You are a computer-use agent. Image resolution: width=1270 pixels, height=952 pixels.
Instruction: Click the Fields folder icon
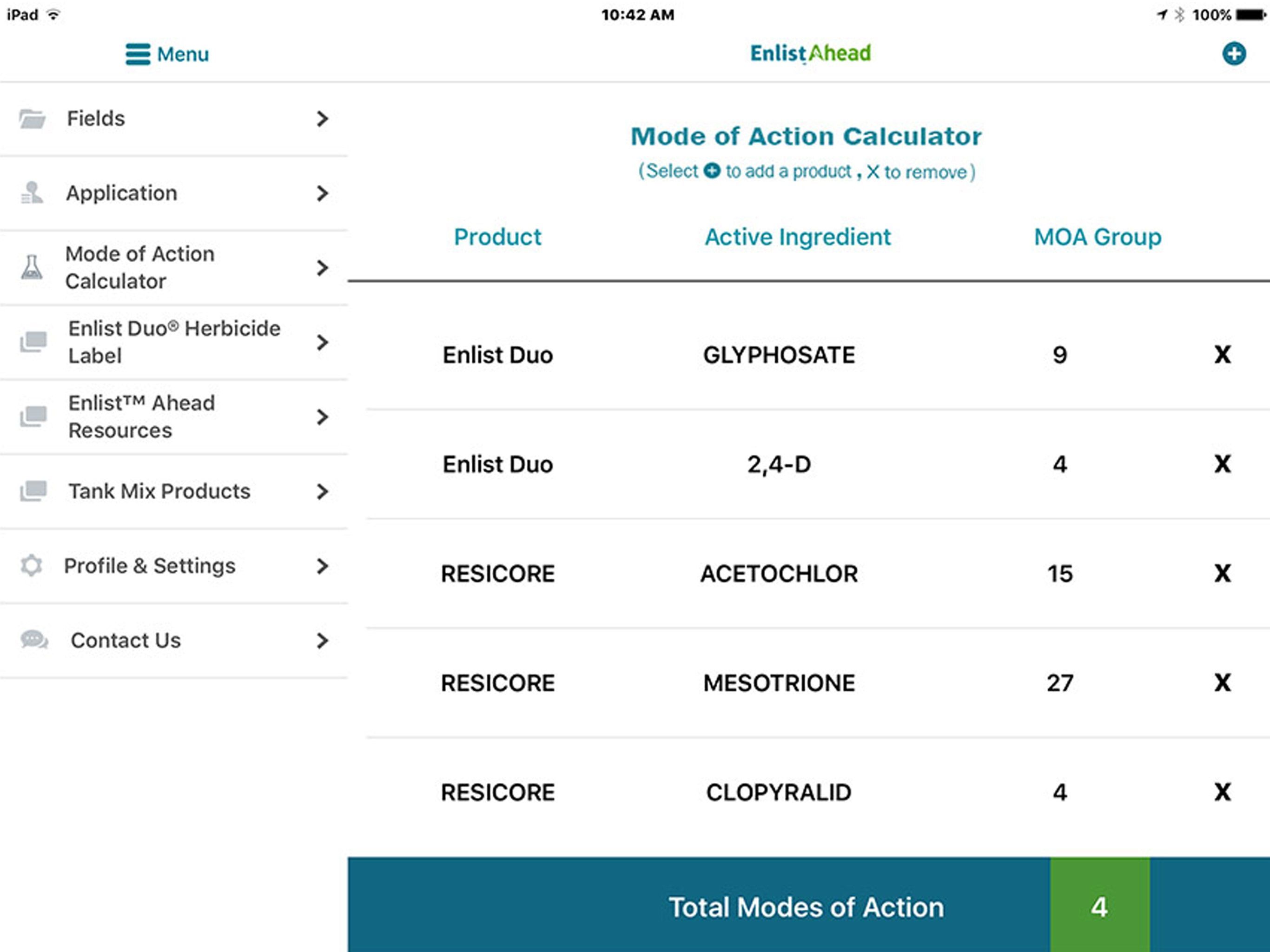pyautogui.click(x=32, y=119)
